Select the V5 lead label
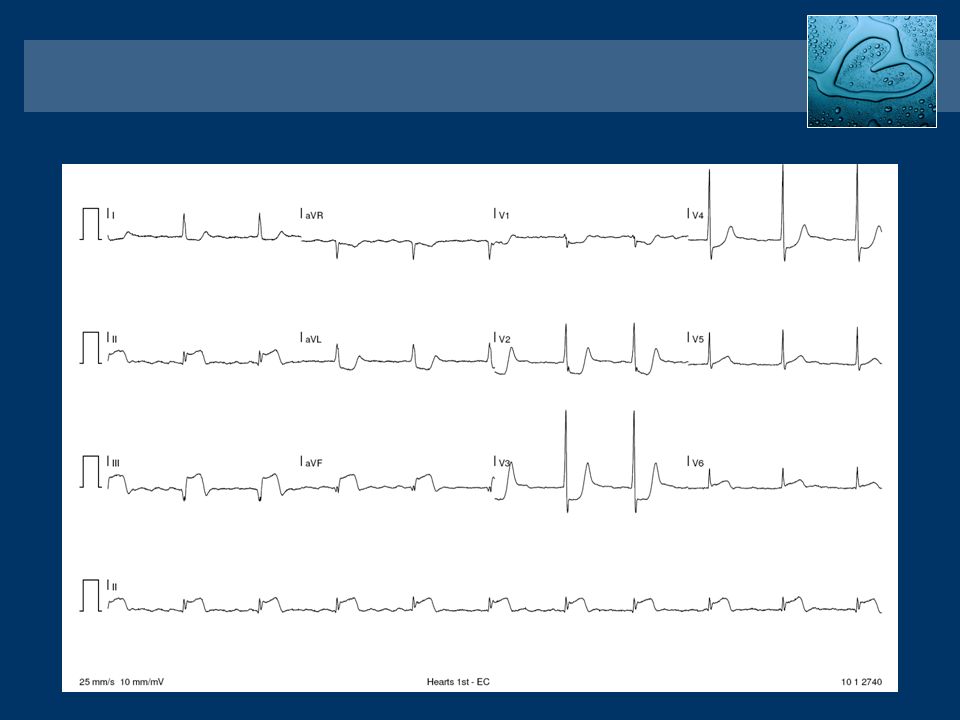The height and width of the screenshot is (720, 960). pos(698,339)
